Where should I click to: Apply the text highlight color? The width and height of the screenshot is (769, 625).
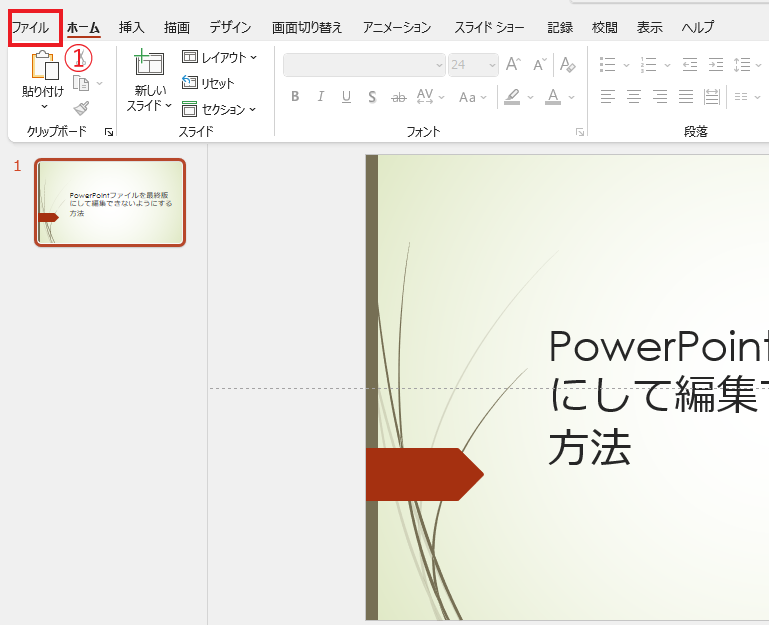click(x=512, y=97)
